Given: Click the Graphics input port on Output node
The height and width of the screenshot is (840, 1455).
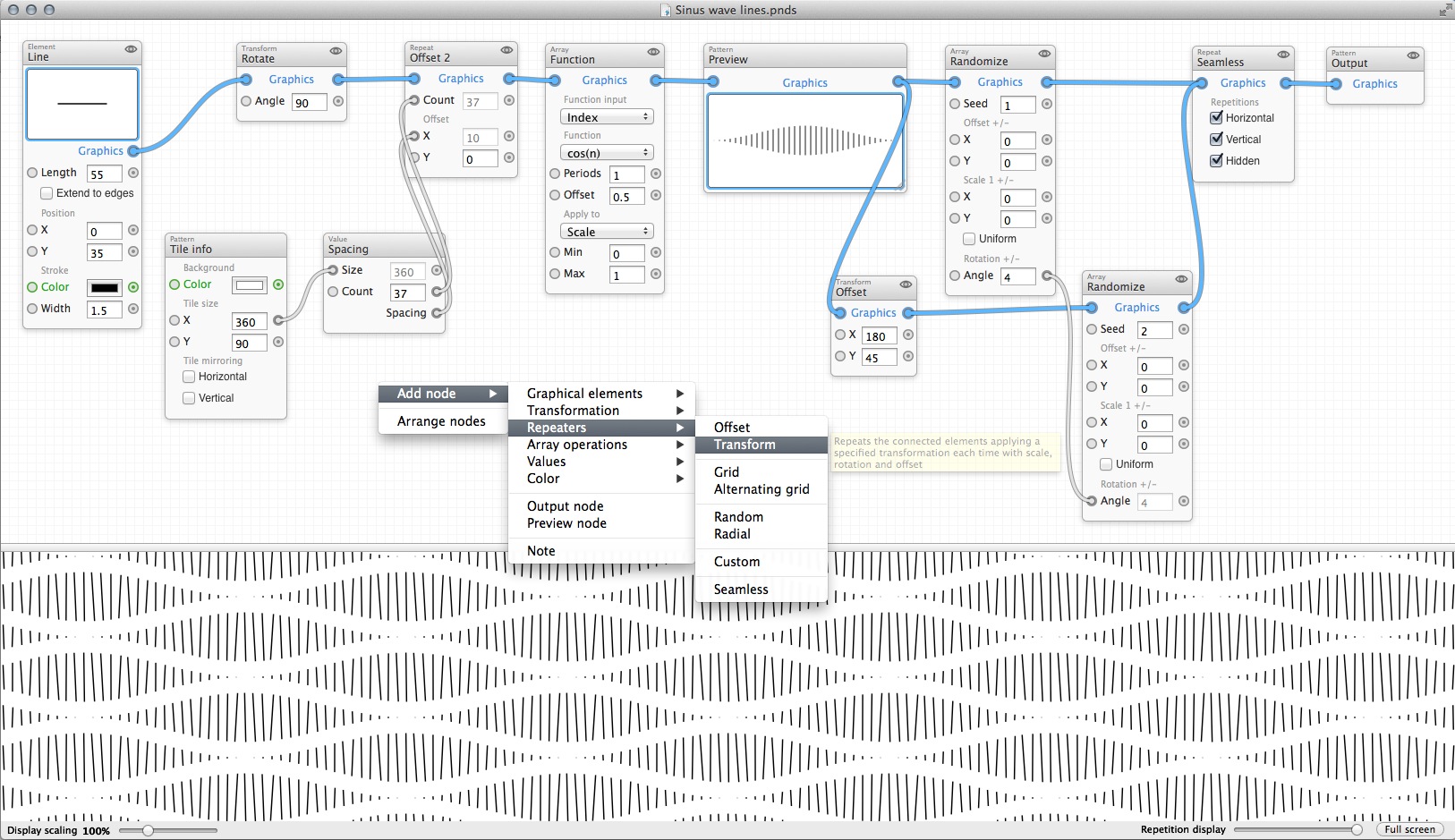Looking at the screenshot, I should pos(1336,84).
